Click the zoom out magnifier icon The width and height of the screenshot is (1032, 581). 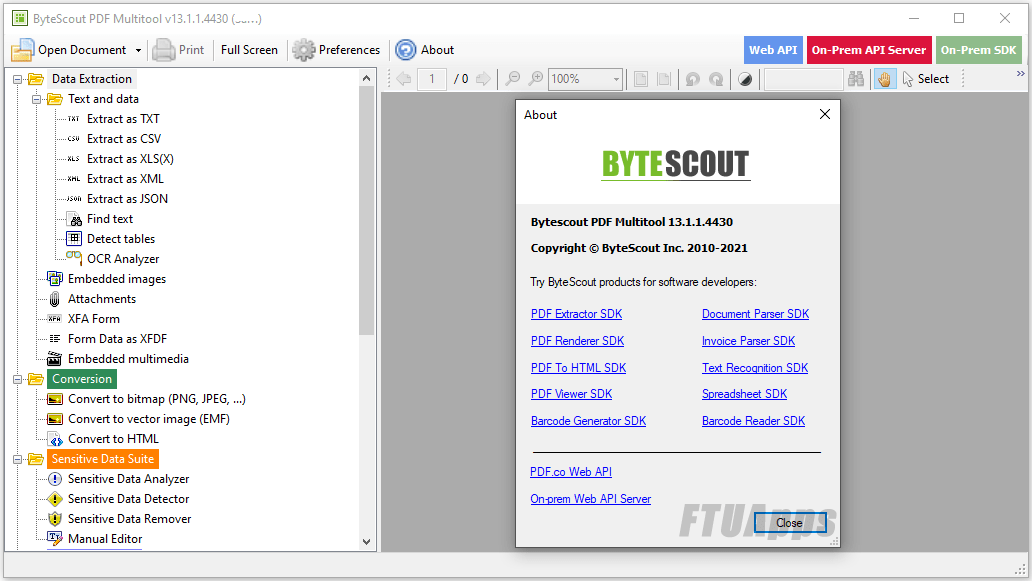(512, 79)
